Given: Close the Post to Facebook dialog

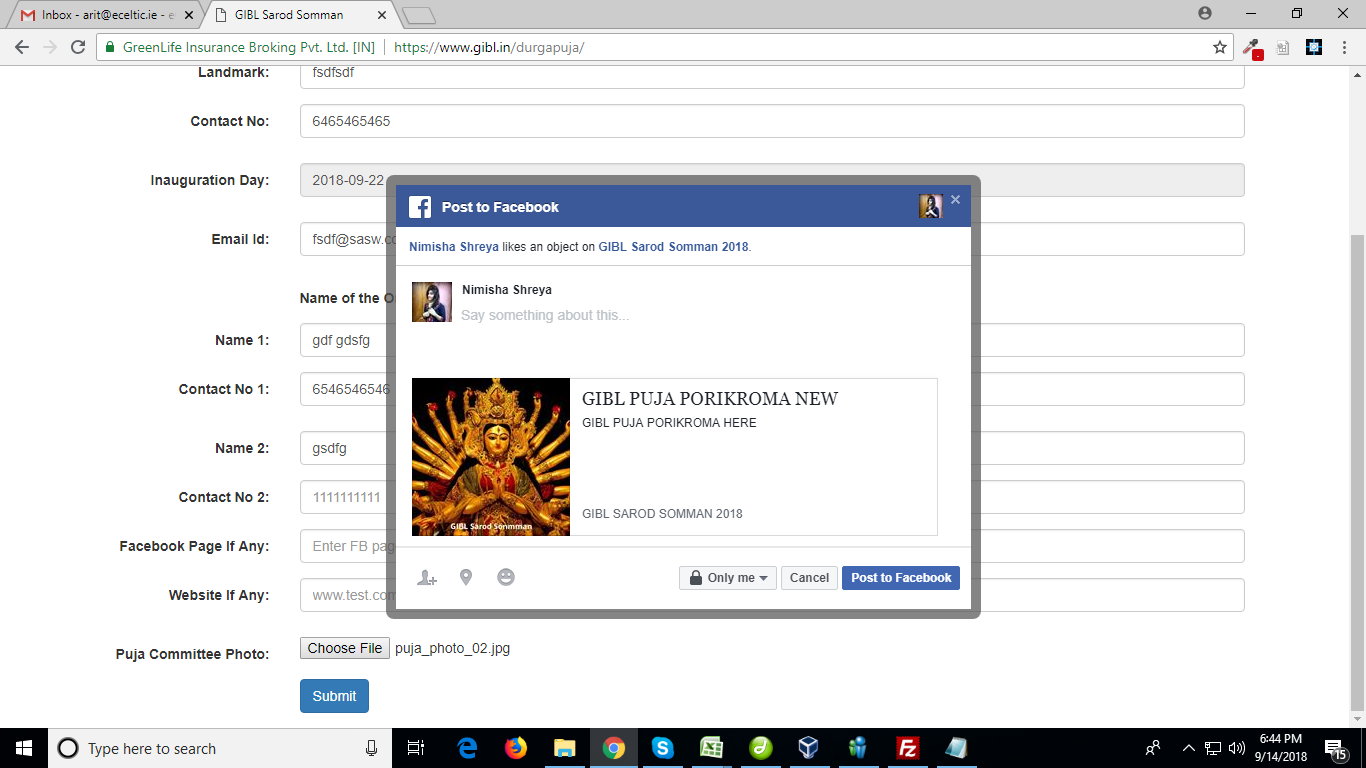Looking at the screenshot, I should pos(955,200).
